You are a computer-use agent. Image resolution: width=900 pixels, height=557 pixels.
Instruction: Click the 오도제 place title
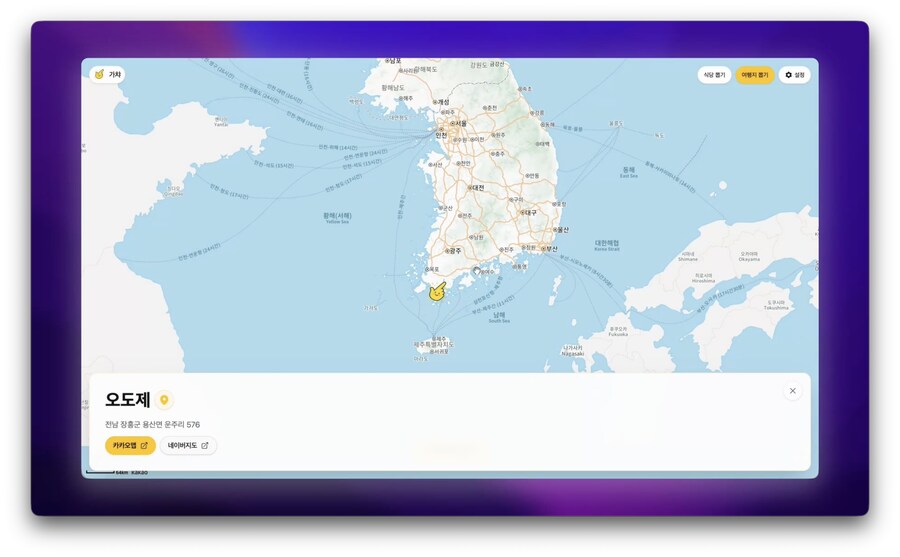pos(127,400)
